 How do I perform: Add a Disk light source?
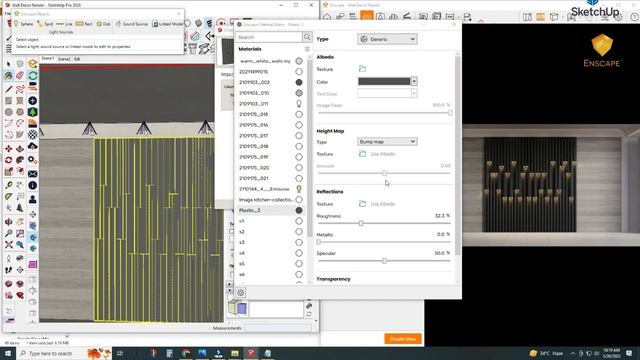[103, 24]
